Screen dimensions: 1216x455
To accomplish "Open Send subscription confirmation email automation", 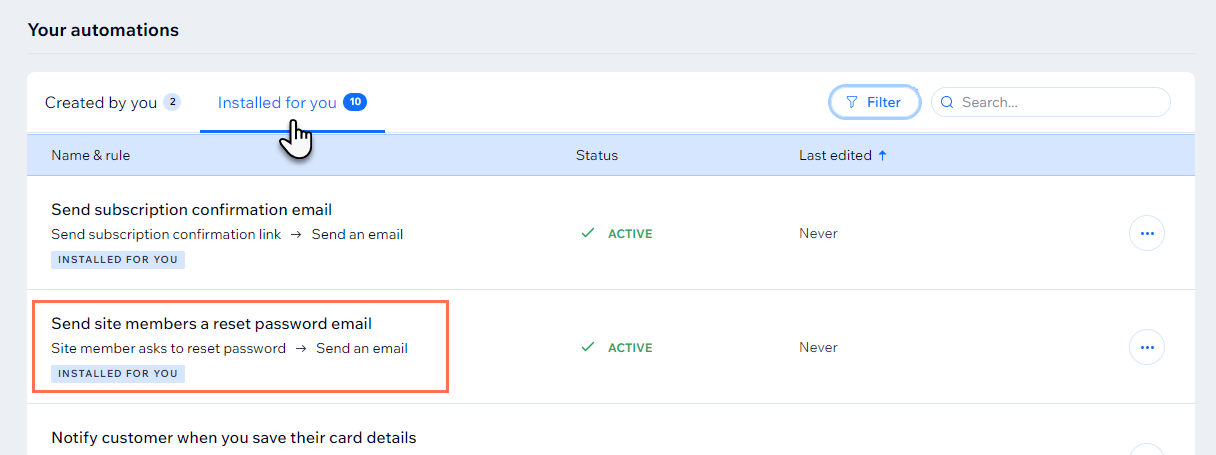I will [x=192, y=209].
